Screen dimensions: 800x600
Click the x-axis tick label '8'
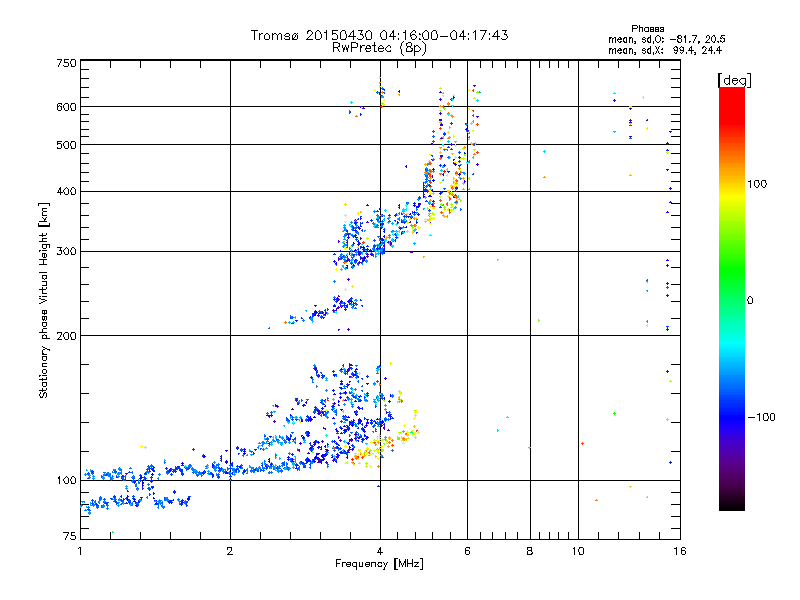click(x=530, y=551)
